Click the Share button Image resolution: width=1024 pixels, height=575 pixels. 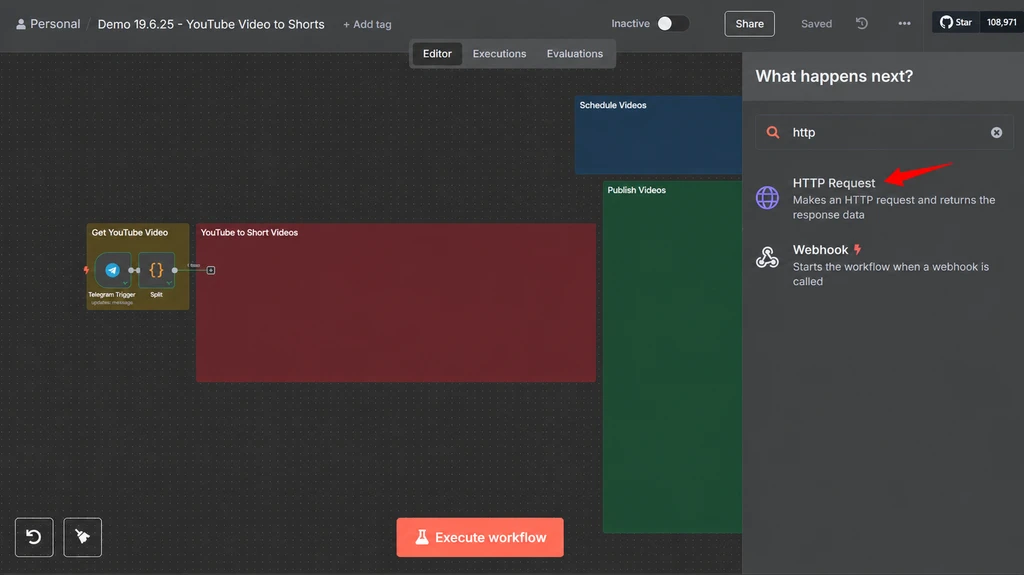tap(749, 24)
